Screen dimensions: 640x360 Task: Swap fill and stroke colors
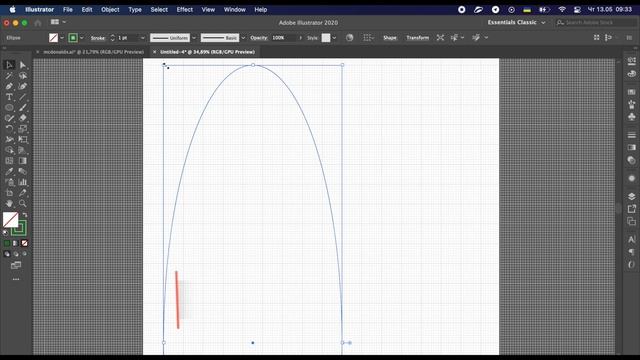[24, 215]
